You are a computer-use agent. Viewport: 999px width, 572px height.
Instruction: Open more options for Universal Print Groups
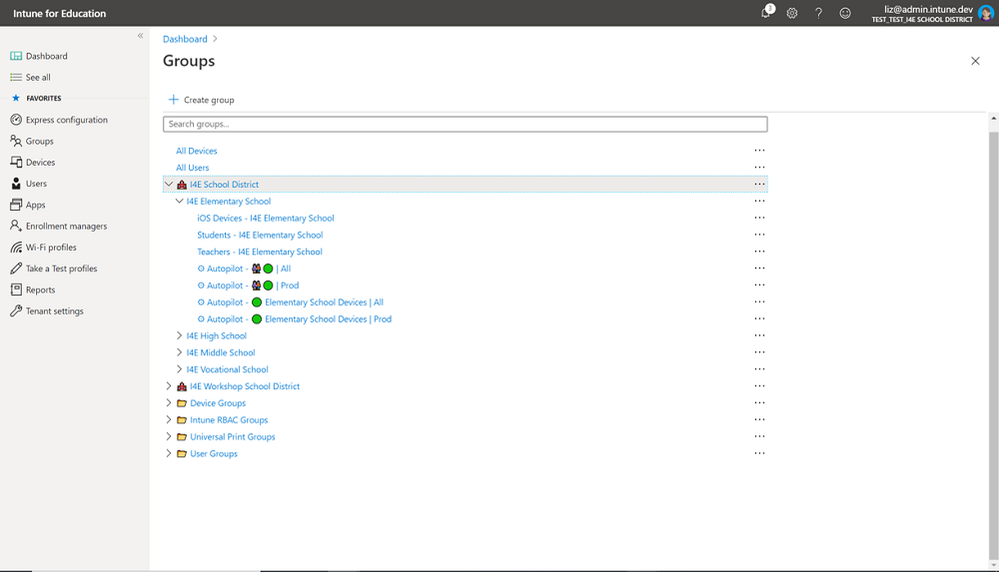tap(759, 437)
